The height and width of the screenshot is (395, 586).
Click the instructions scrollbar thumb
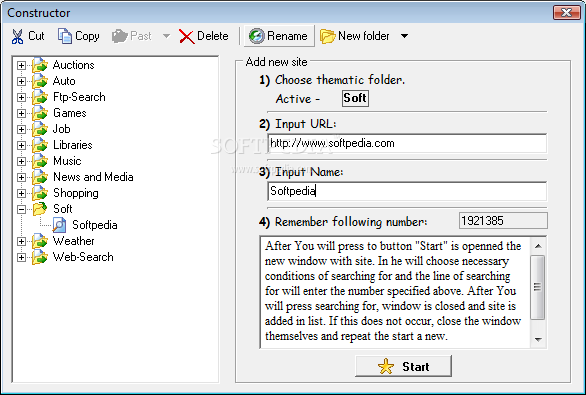coord(538,287)
